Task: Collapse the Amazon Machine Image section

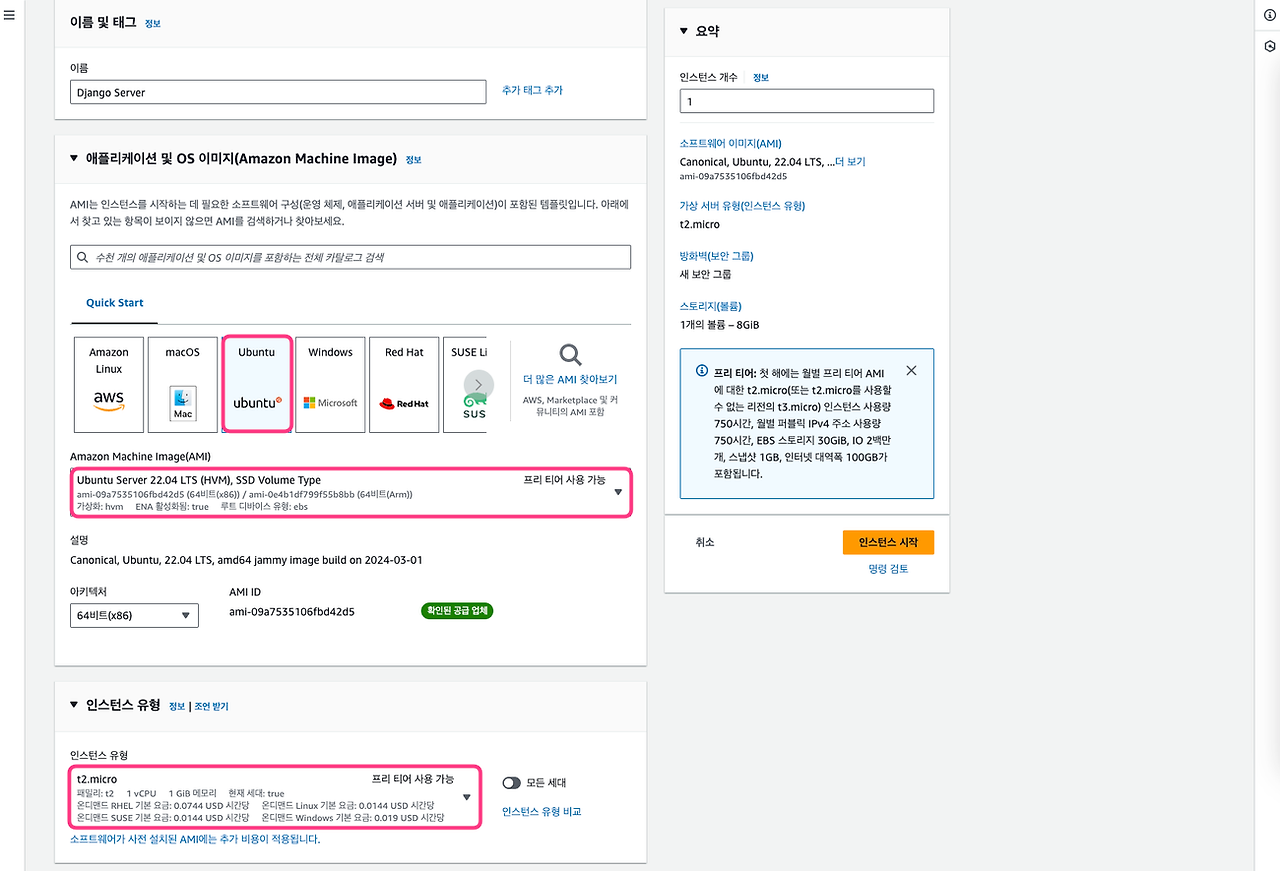Action: pyautogui.click(x=74, y=158)
